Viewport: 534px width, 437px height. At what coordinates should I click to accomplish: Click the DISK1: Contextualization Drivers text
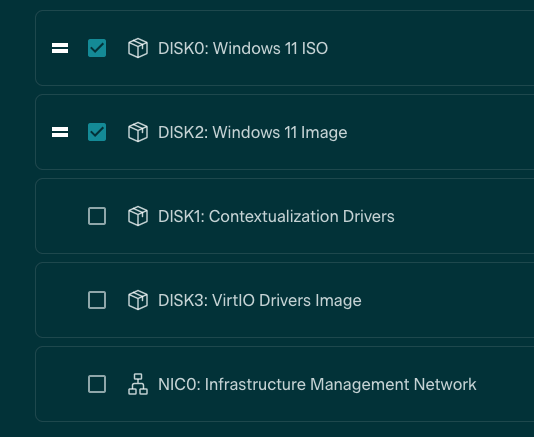click(276, 216)
